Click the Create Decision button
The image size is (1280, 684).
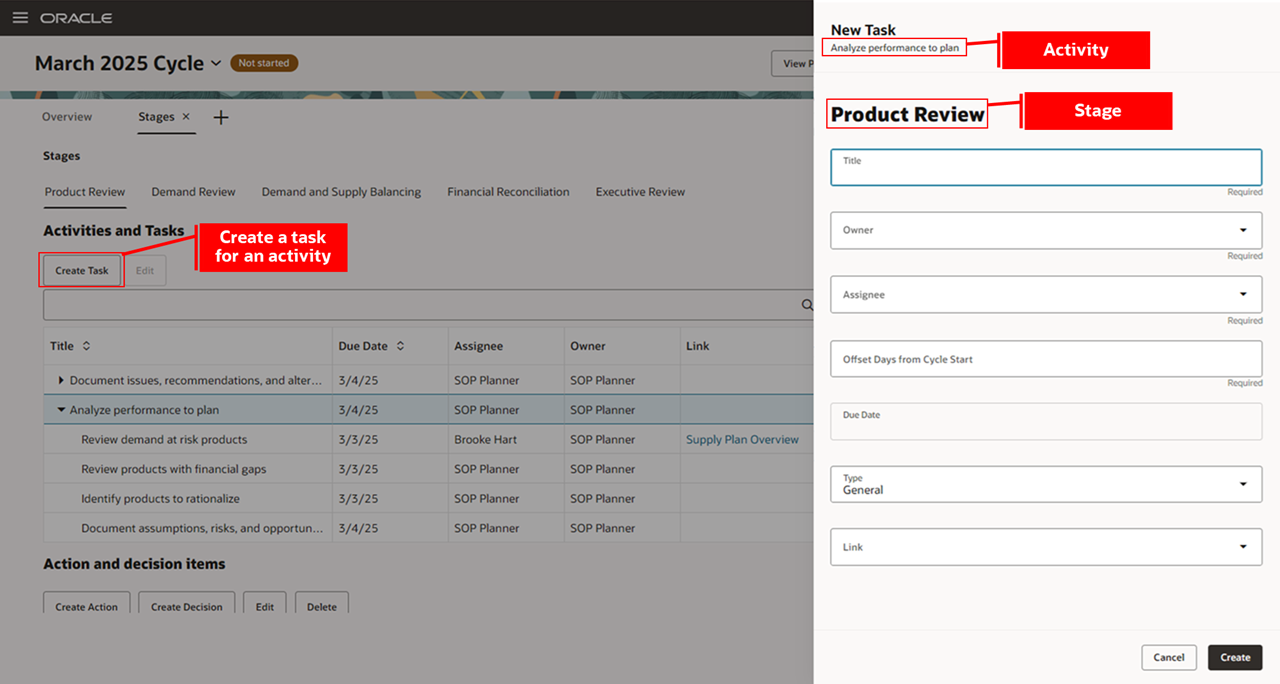pos(187,603)
